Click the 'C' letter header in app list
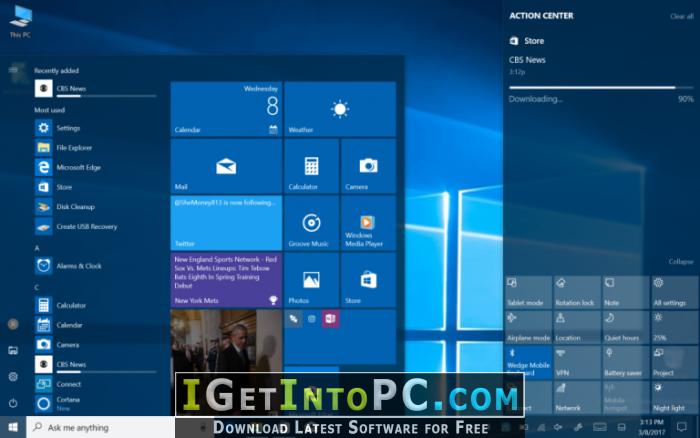Image resolution: width=700 pixels, height=438 pixels. [x=37, y=287]
